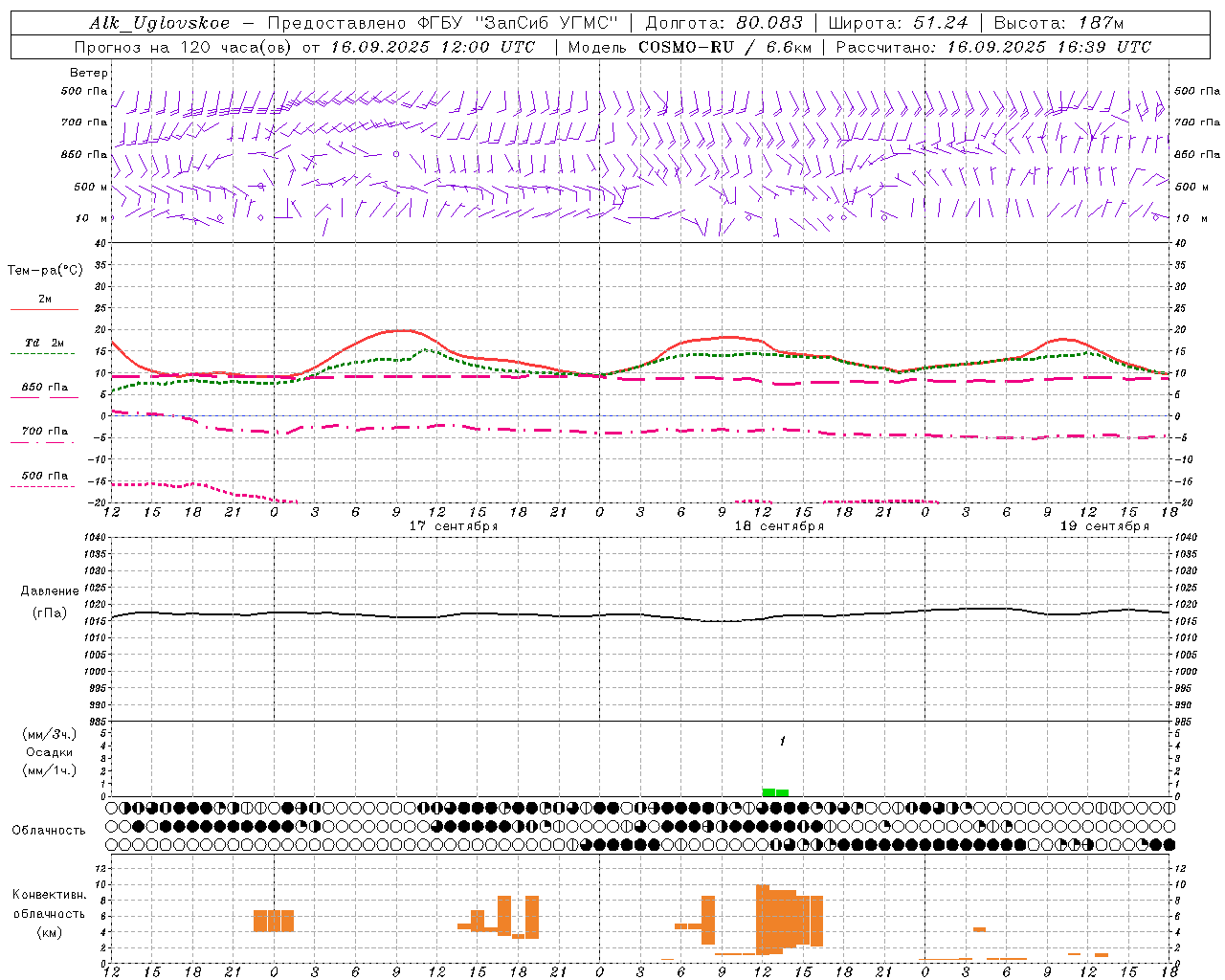Click the station name Alk_Uglovskoe in header
This screenshot has width=1225, height=980.
point(160,23)
